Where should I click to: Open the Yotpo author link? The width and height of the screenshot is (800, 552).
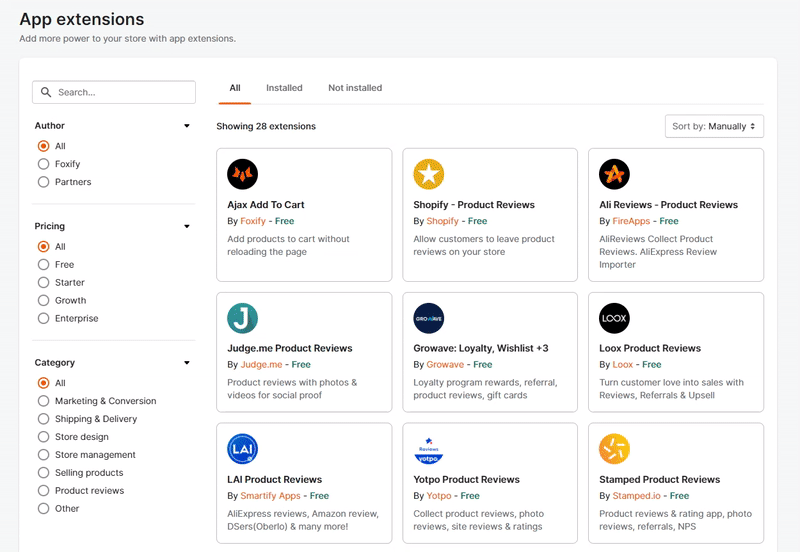439,495
